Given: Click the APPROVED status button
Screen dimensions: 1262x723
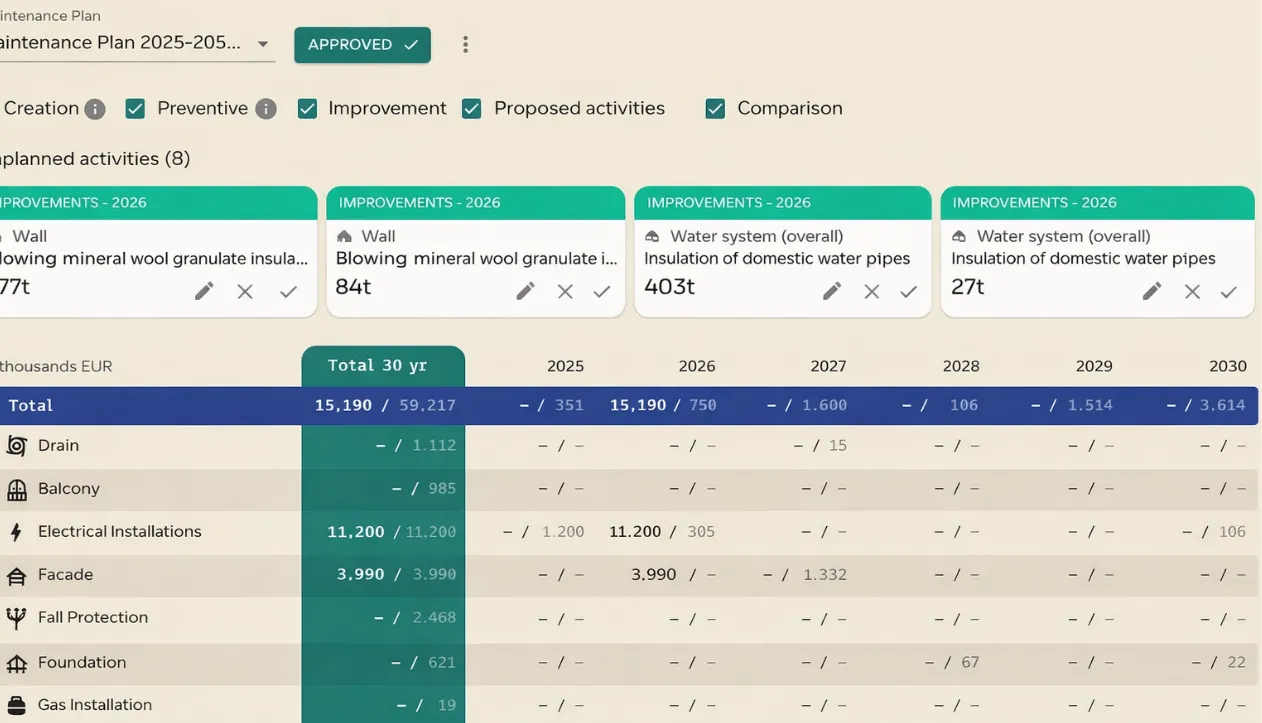Looking at the screenshot, I should [x=362, y=45].
